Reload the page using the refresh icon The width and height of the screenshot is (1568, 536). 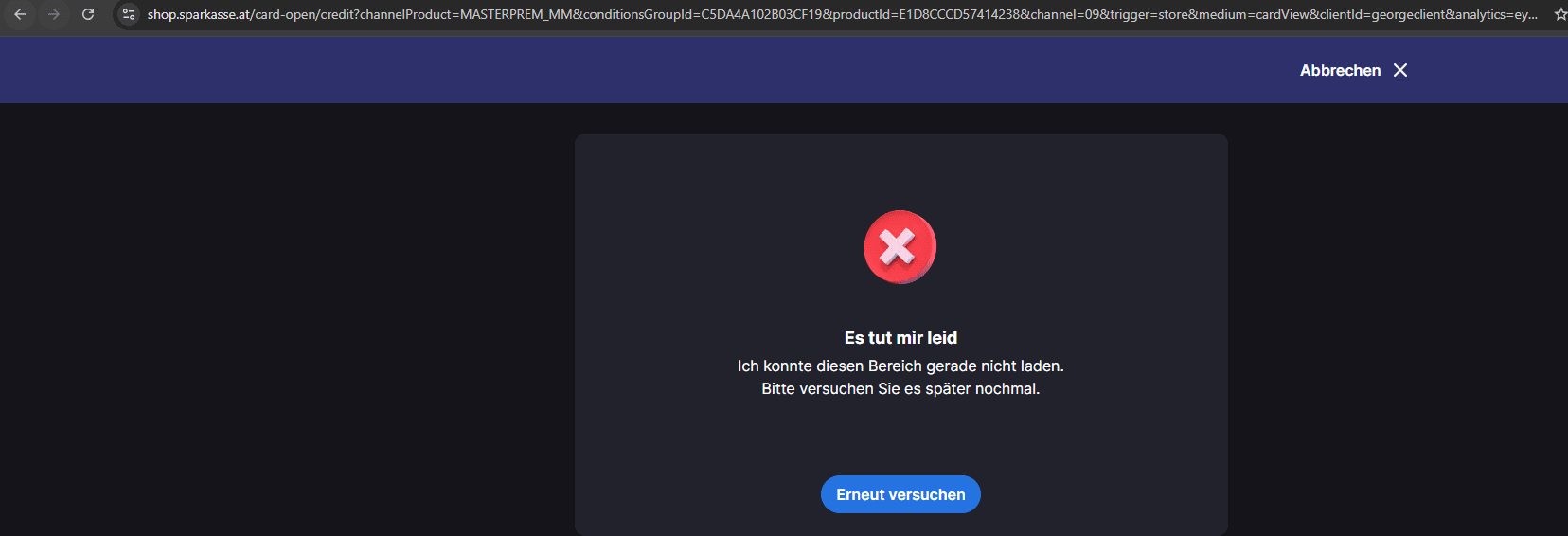tap(88, 14)
